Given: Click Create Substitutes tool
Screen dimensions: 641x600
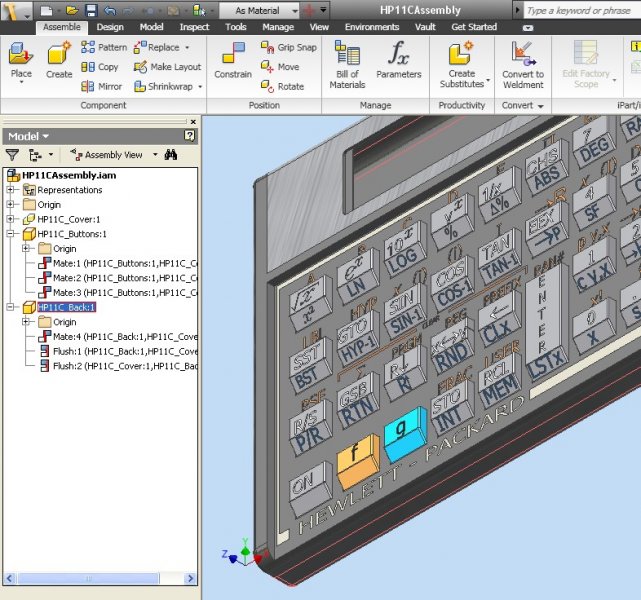Looking at the screenshot, I should point(462,65).
